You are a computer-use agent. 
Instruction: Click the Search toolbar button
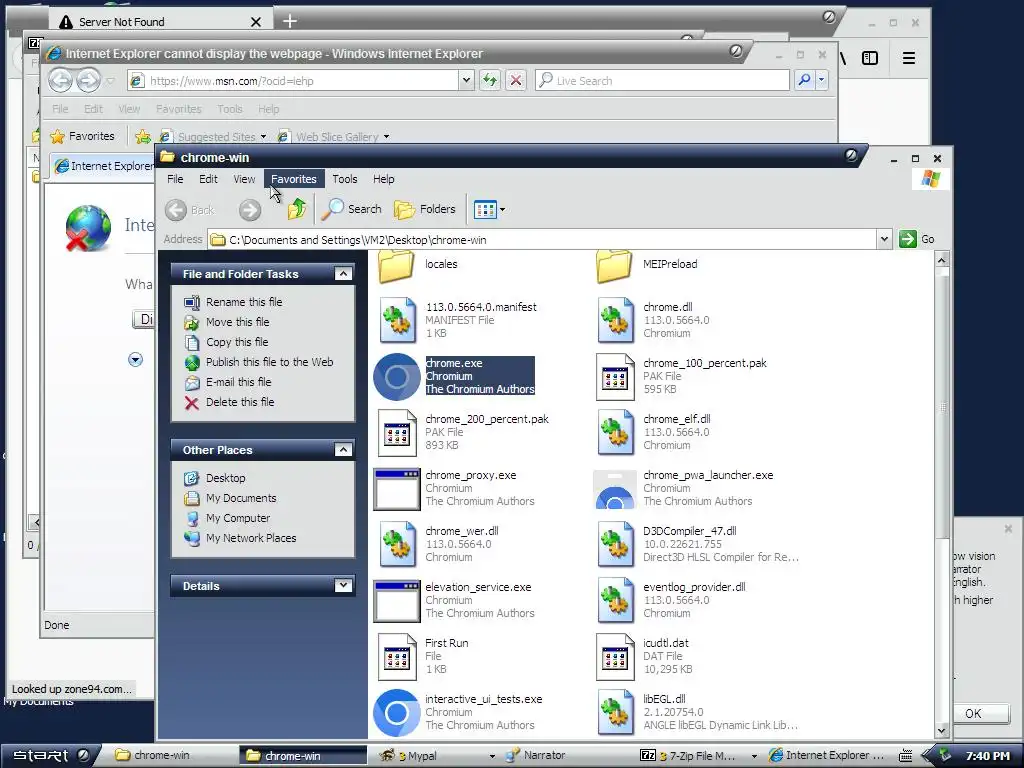coord(352,209)
